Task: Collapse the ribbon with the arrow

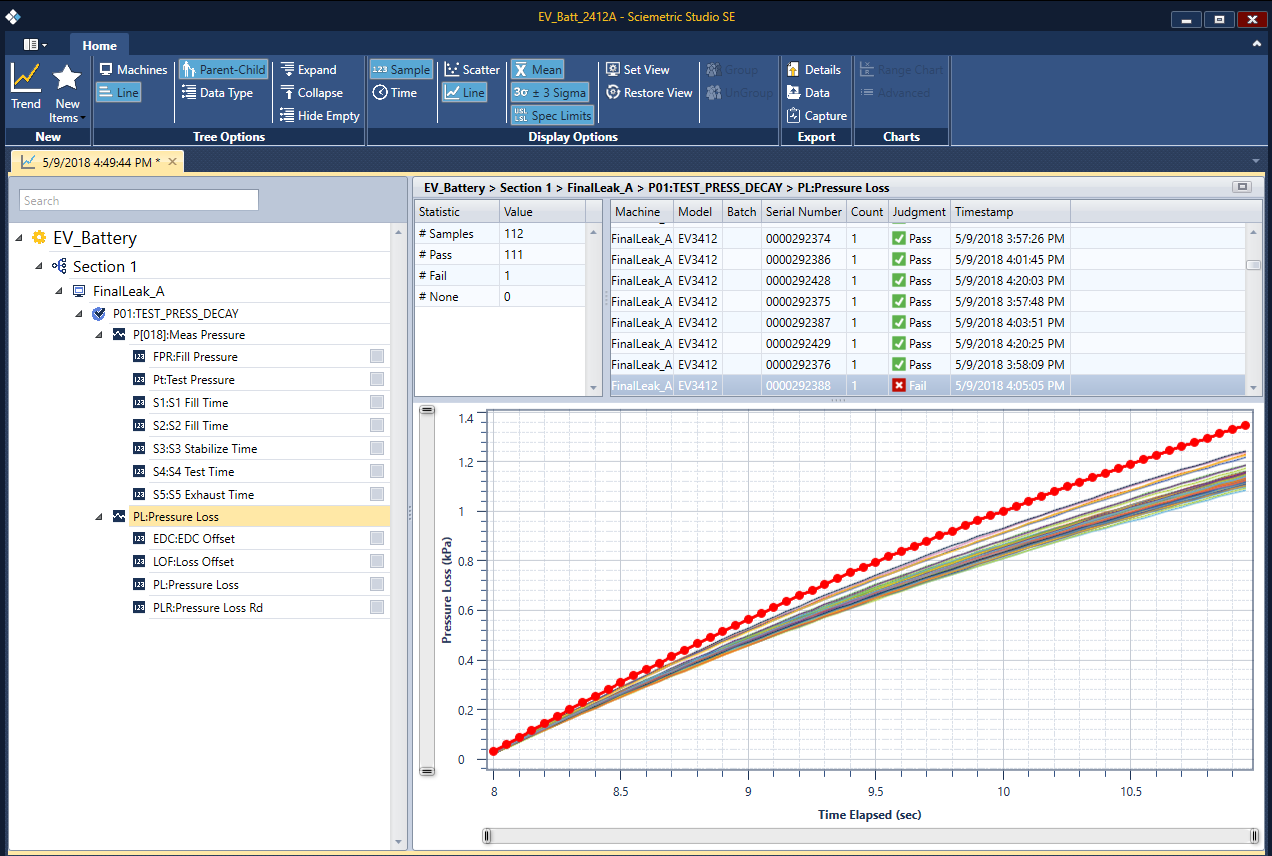Action: (x=1257, y=45)
